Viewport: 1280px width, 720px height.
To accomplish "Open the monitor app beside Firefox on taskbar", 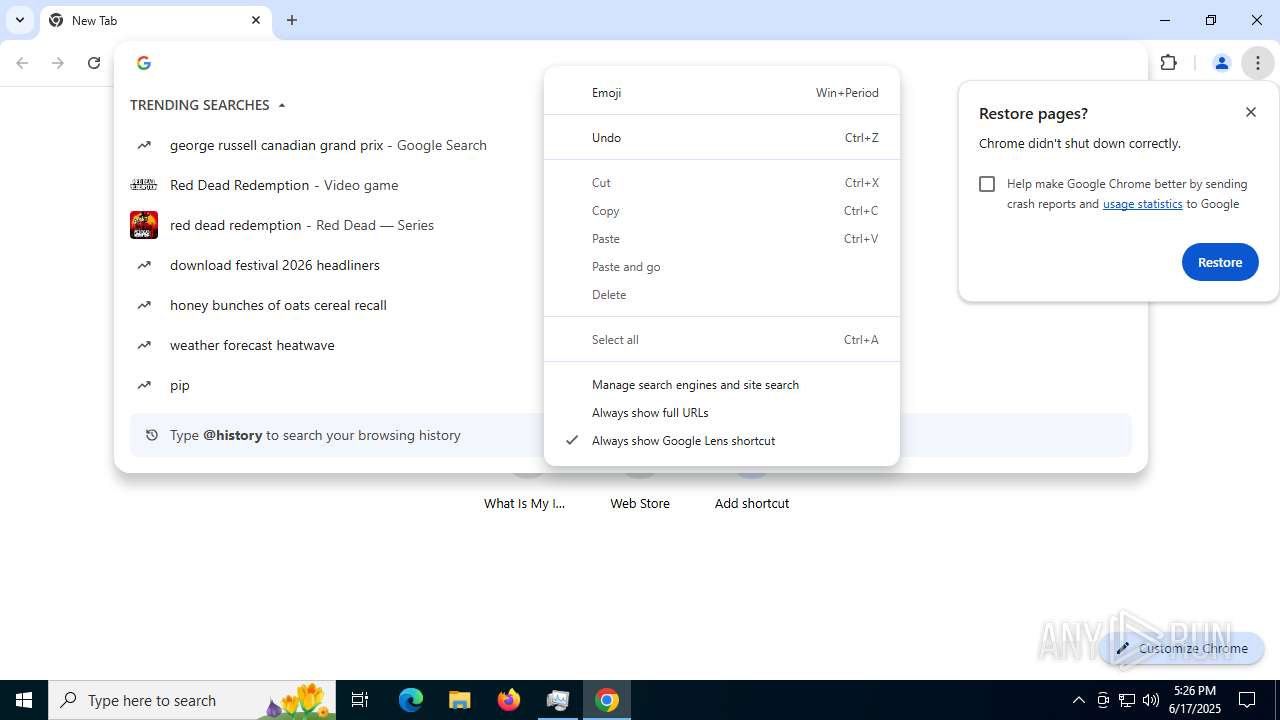I will pos(558,700).
